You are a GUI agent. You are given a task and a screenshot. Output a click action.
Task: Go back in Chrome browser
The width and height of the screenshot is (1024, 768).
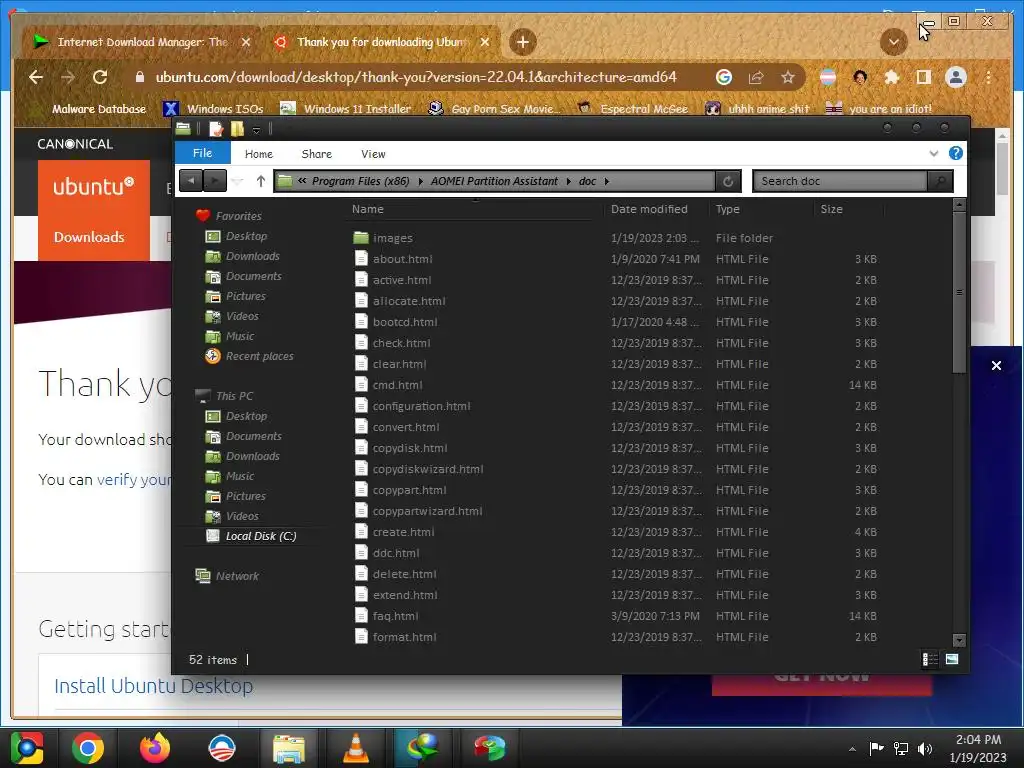pos(36,77)
